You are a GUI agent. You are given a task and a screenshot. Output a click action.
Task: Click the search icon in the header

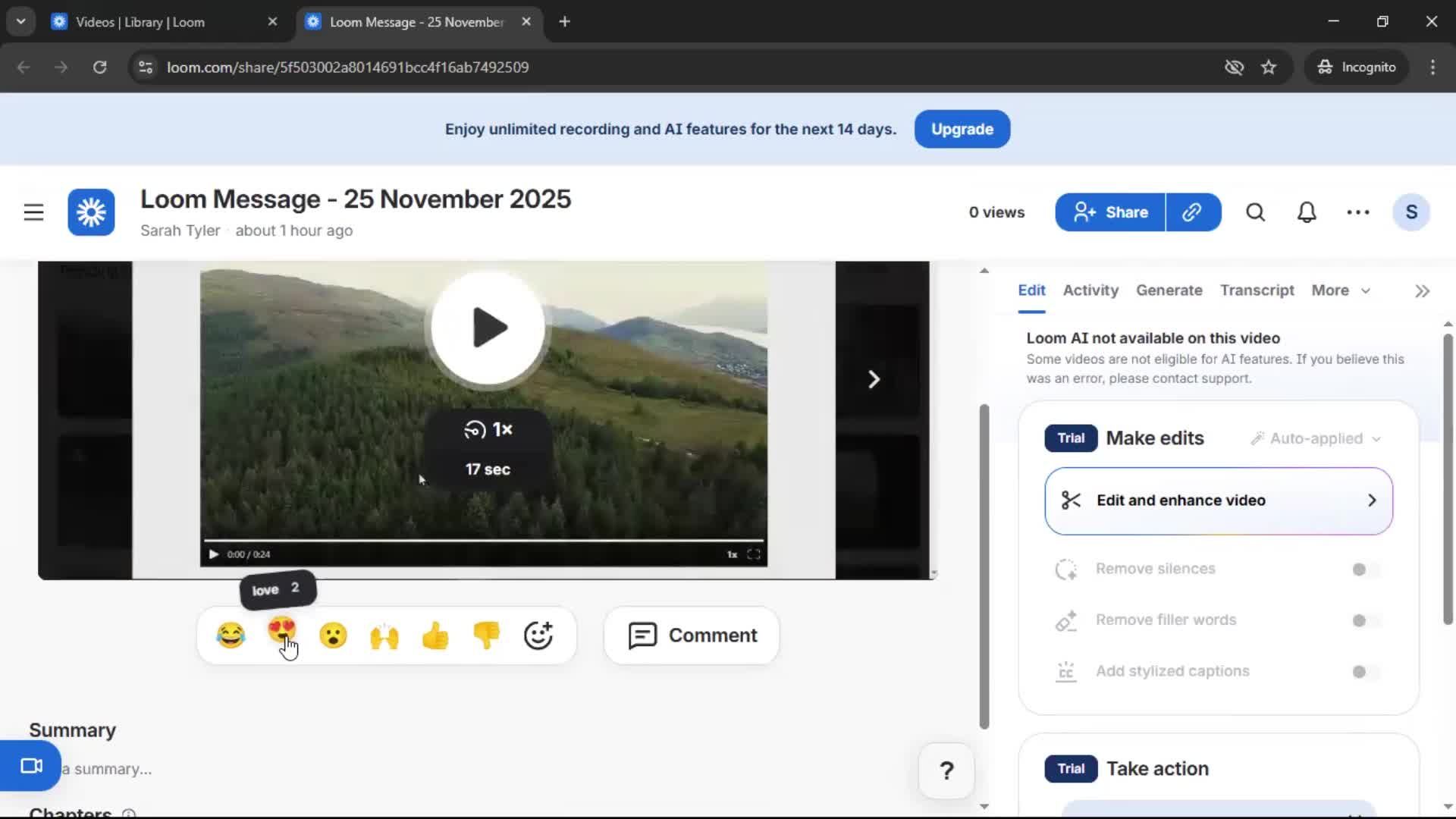(x=1255, y=212)
